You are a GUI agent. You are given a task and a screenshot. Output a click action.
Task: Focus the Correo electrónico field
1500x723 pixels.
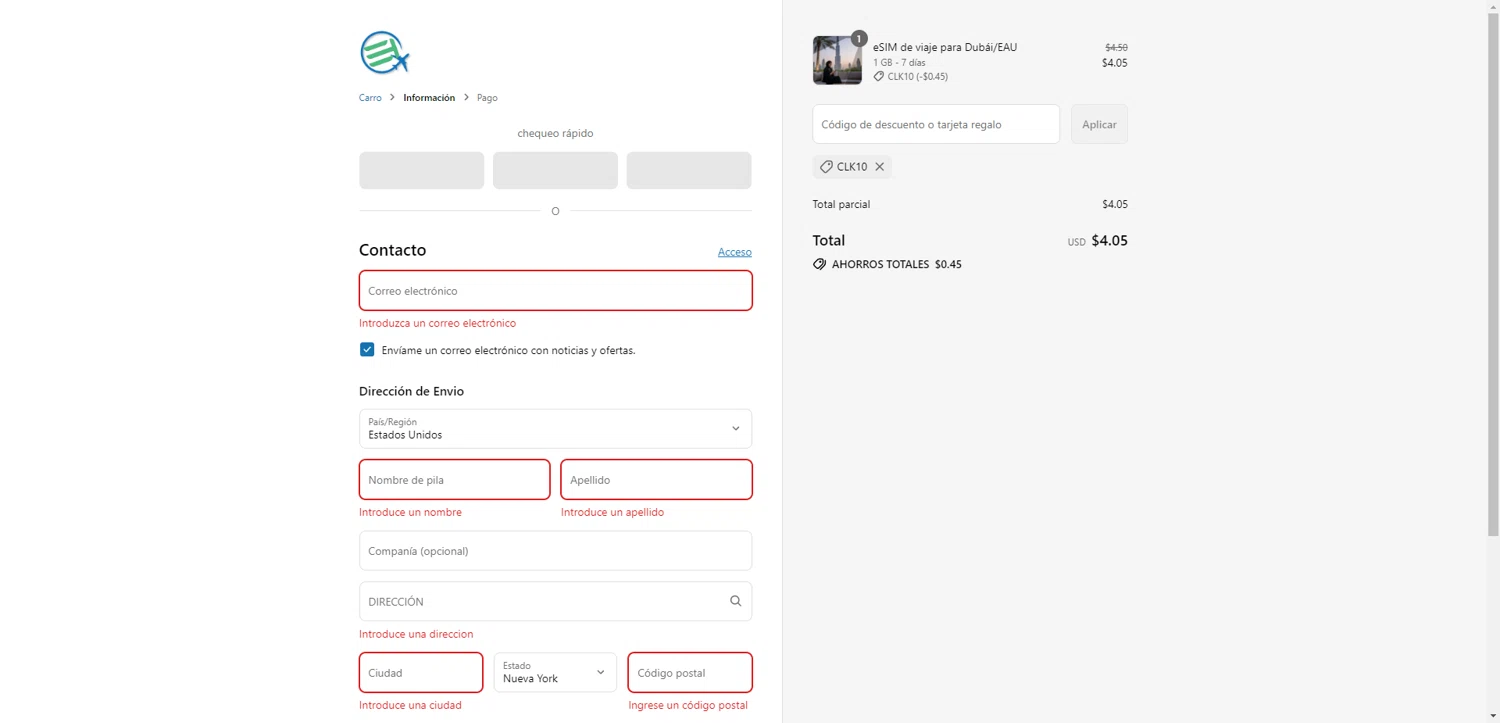(555, 291)
